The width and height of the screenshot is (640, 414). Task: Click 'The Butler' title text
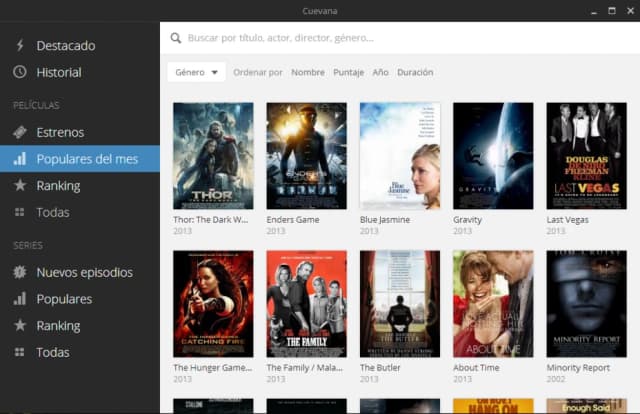pyautogui.click(x=380, y=367)
